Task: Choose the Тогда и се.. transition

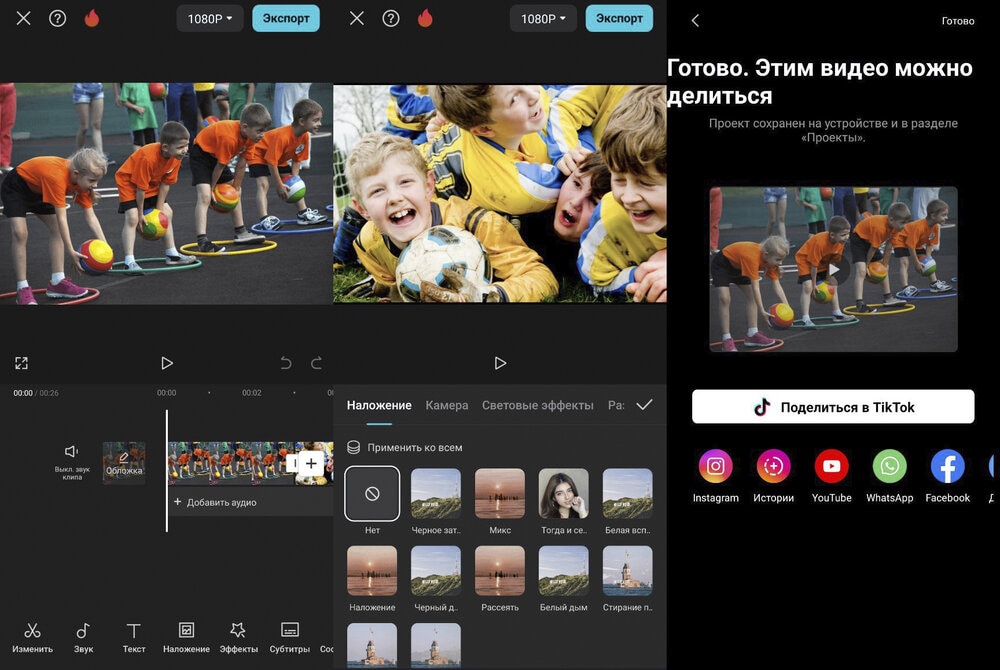Action: (564, 493)
